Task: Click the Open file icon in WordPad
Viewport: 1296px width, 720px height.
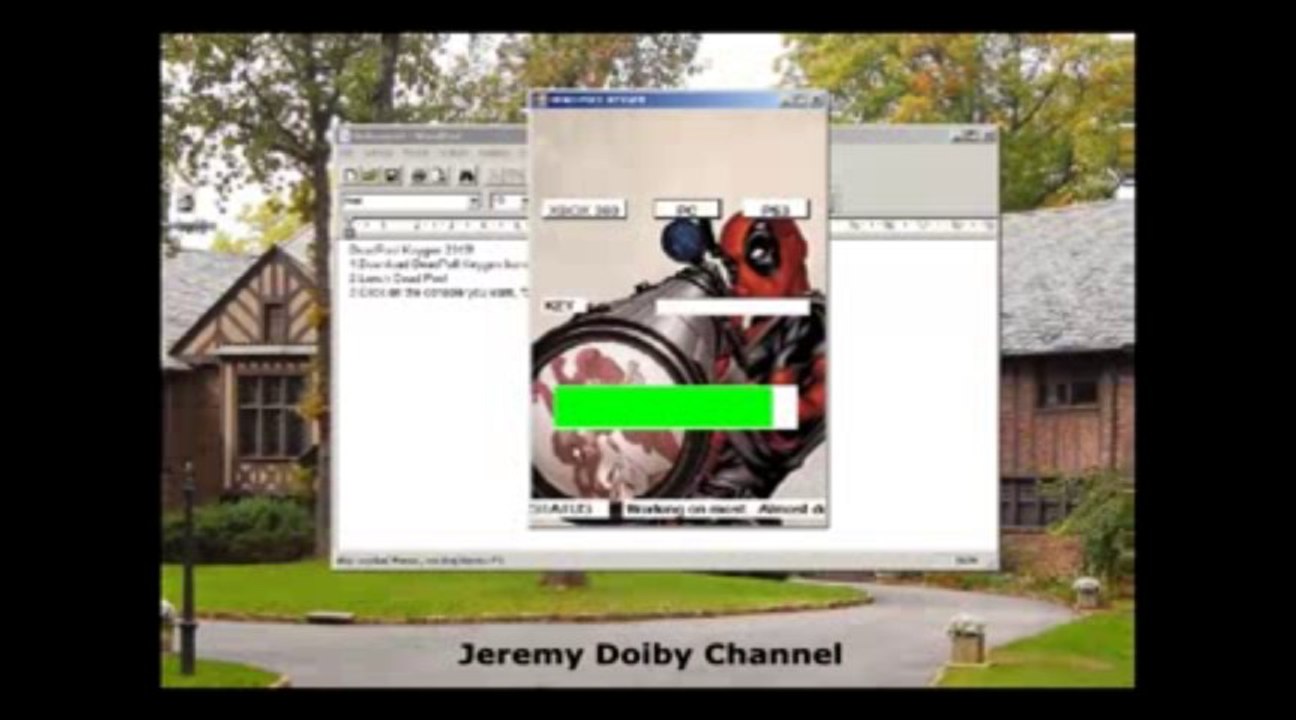Action: coord(369,176)
